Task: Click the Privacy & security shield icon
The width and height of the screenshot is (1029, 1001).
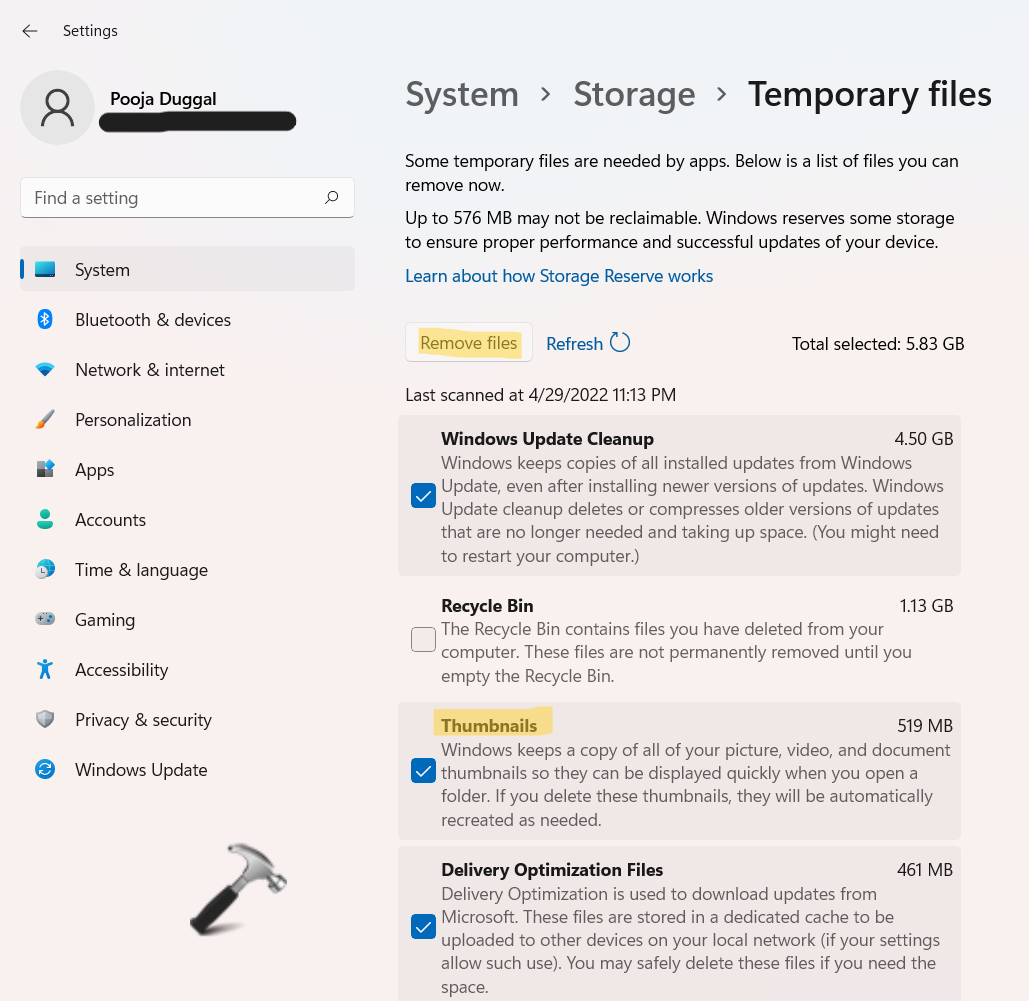Action: (45, 720)
